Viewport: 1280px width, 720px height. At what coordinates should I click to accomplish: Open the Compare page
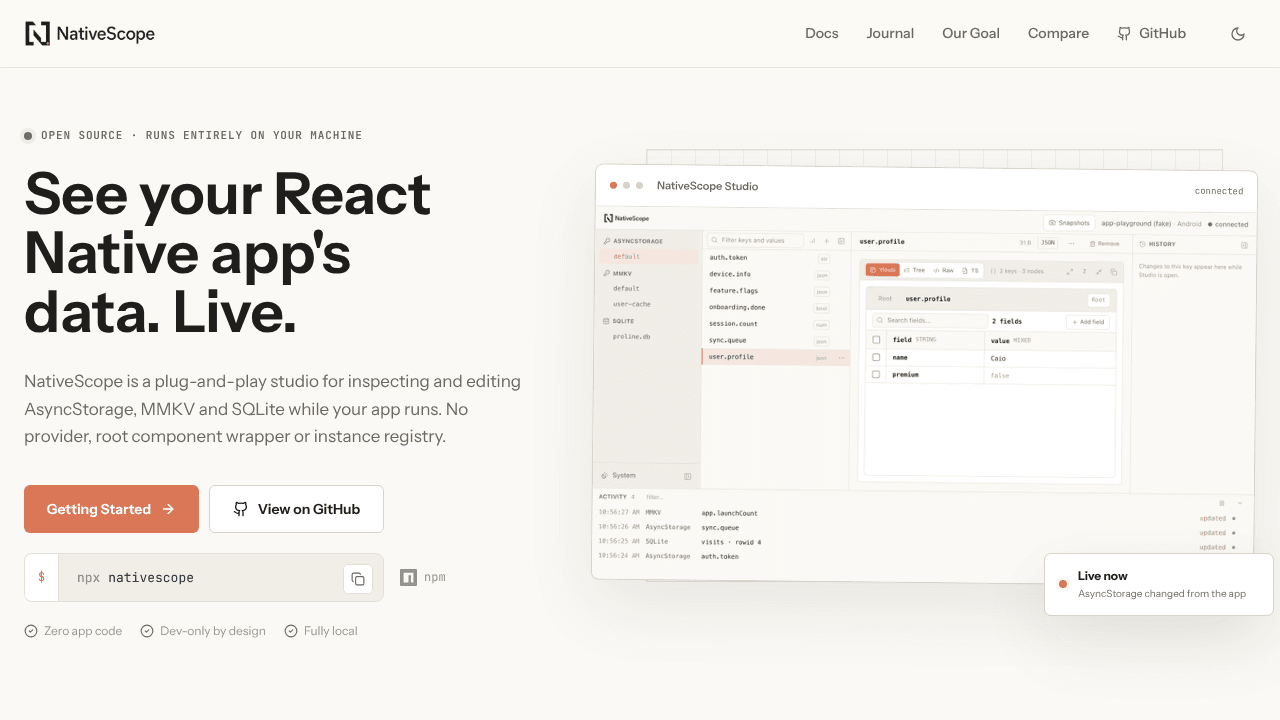(1058, 33)
